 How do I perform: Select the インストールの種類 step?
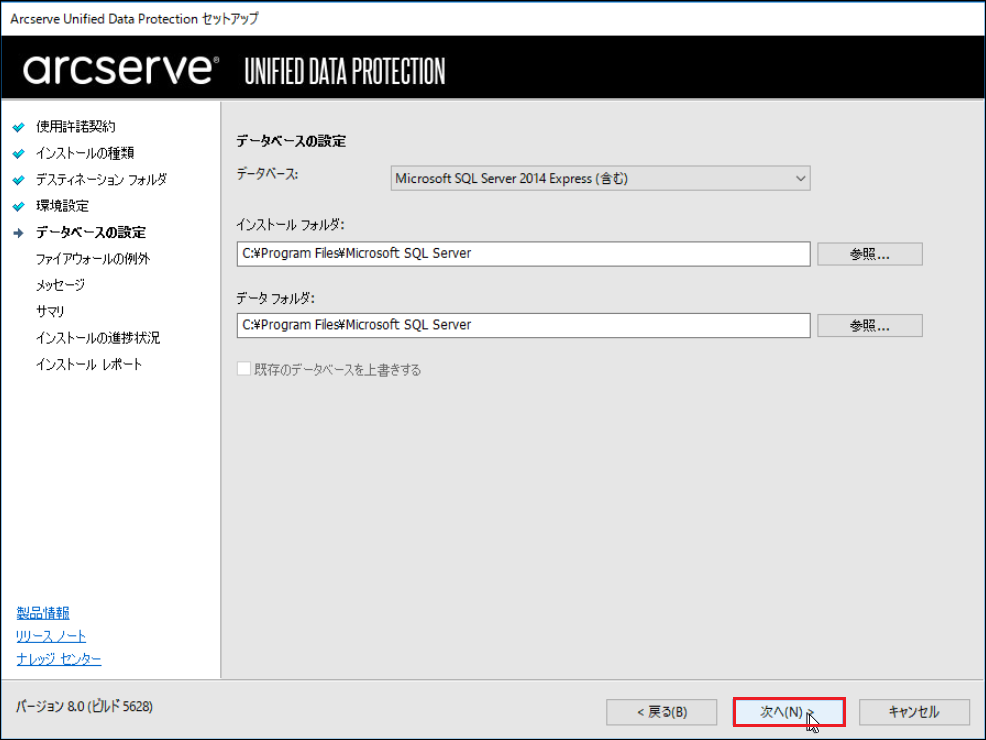[85, 153]
